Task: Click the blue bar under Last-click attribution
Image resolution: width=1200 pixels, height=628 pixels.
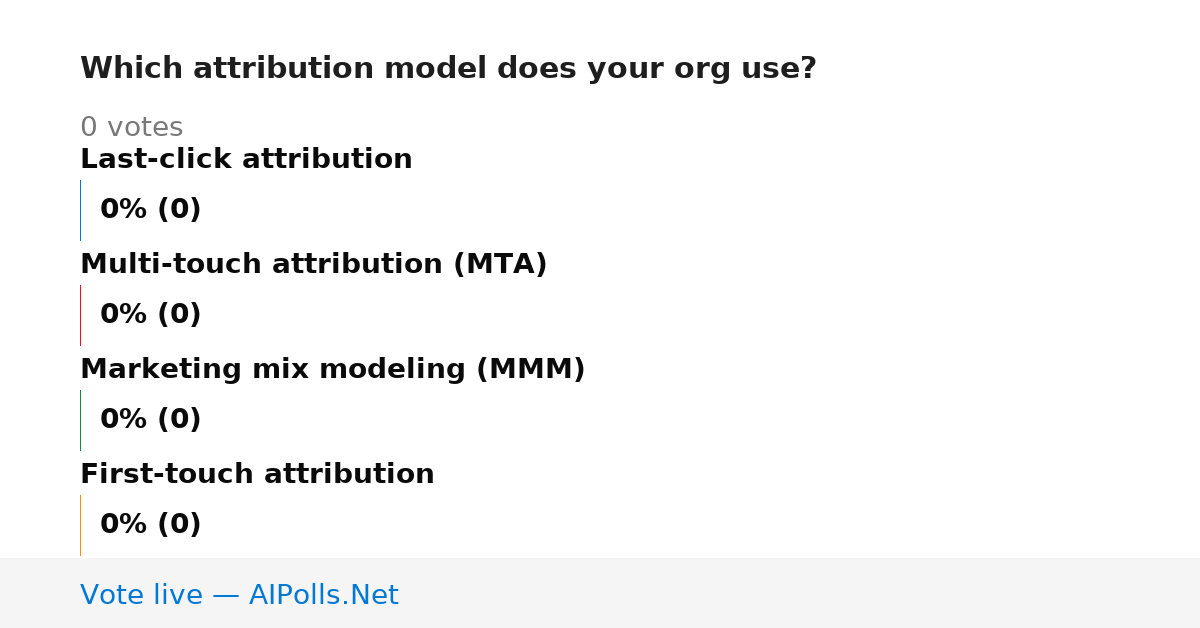Action: click(80, 210)
